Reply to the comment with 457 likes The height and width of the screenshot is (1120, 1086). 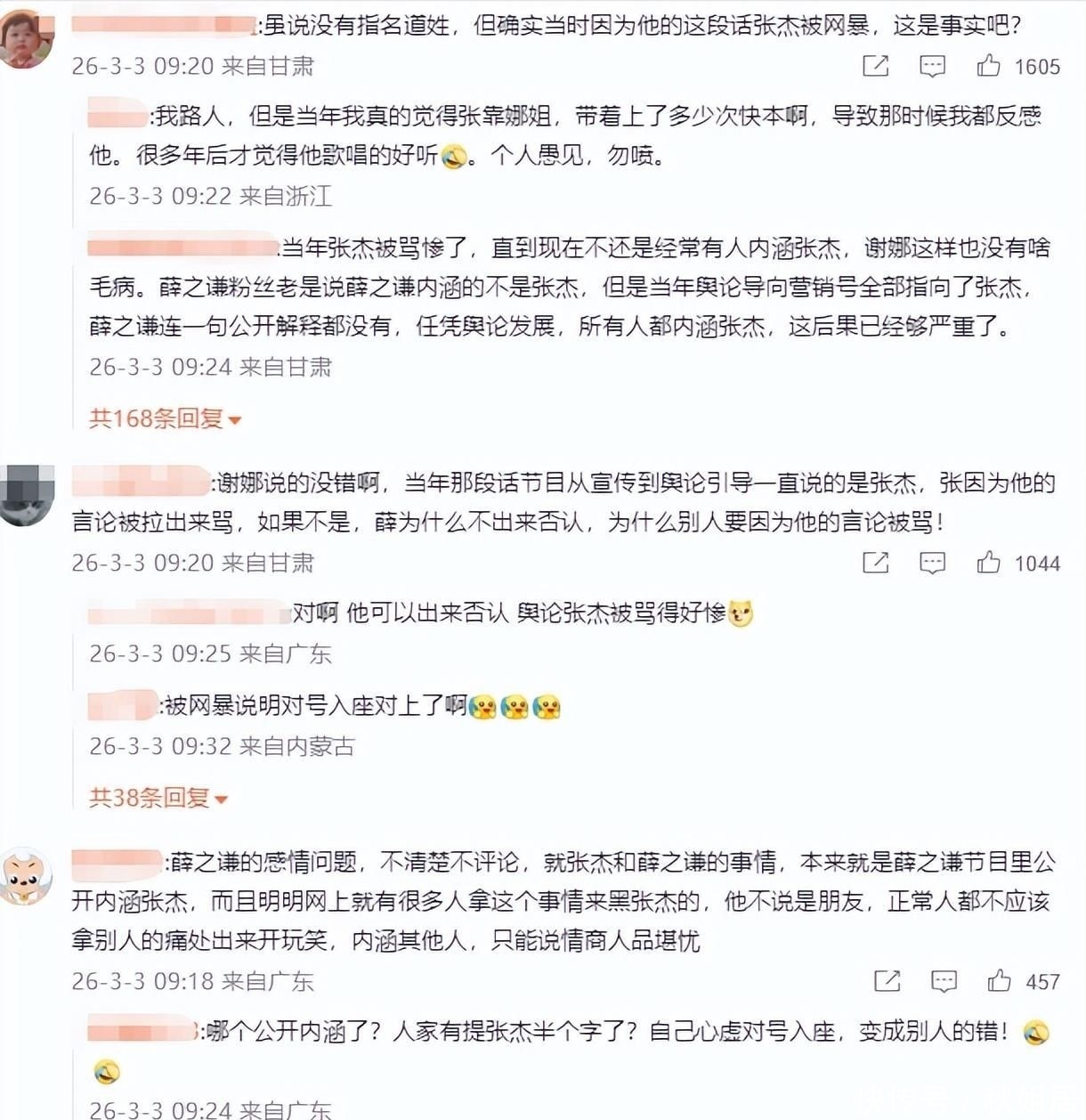click(x=944, y=980)
